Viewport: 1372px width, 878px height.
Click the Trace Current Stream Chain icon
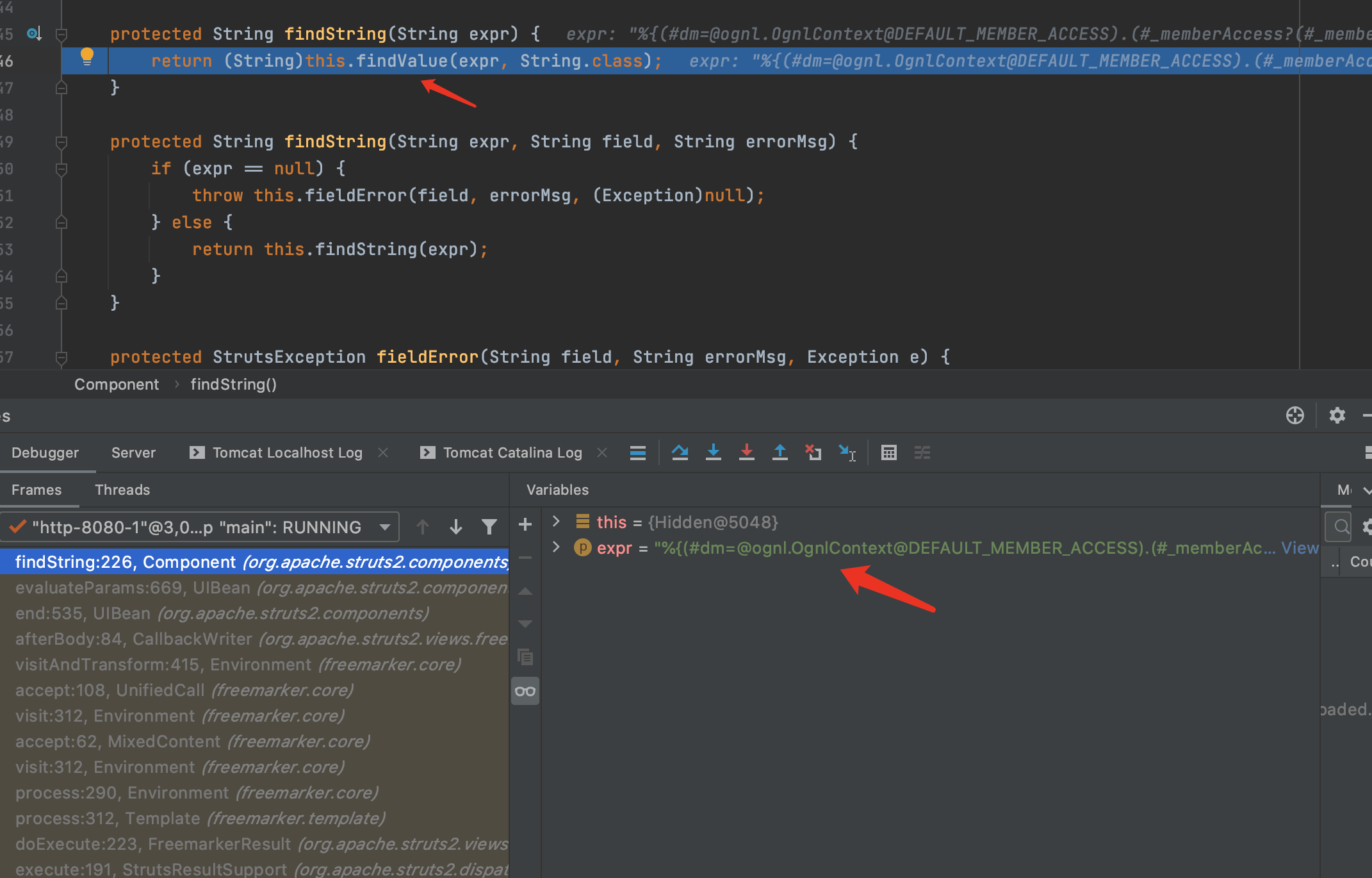click(922, 452)
